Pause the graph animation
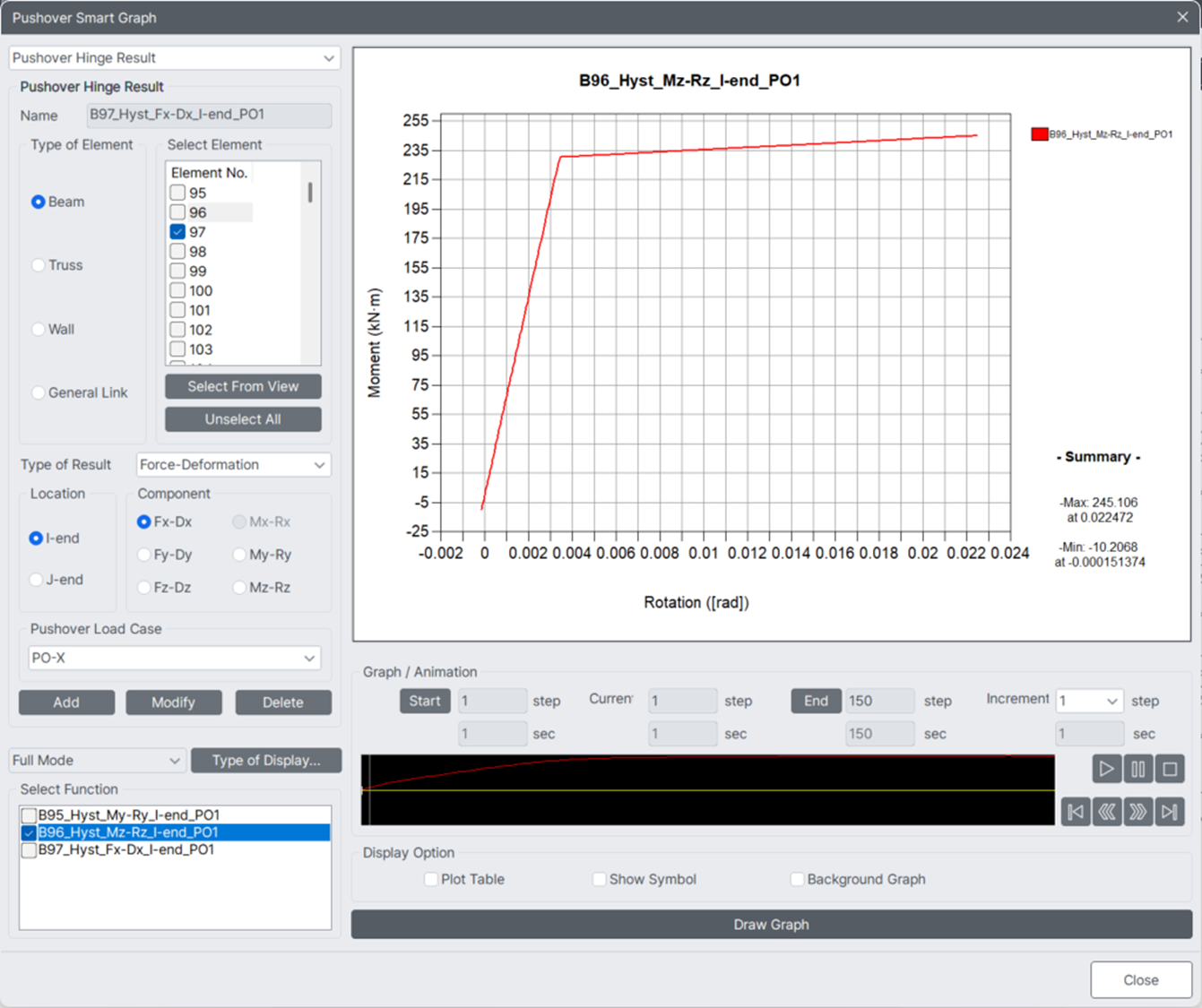Screen dimensions: 1202x1008 pyautogui.click(x=1138, y=769)
